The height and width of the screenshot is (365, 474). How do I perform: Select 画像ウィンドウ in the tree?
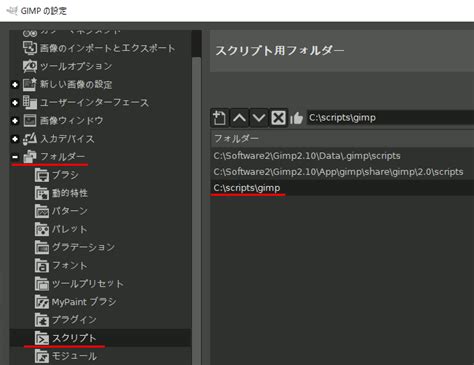click(x=72, y=120)
